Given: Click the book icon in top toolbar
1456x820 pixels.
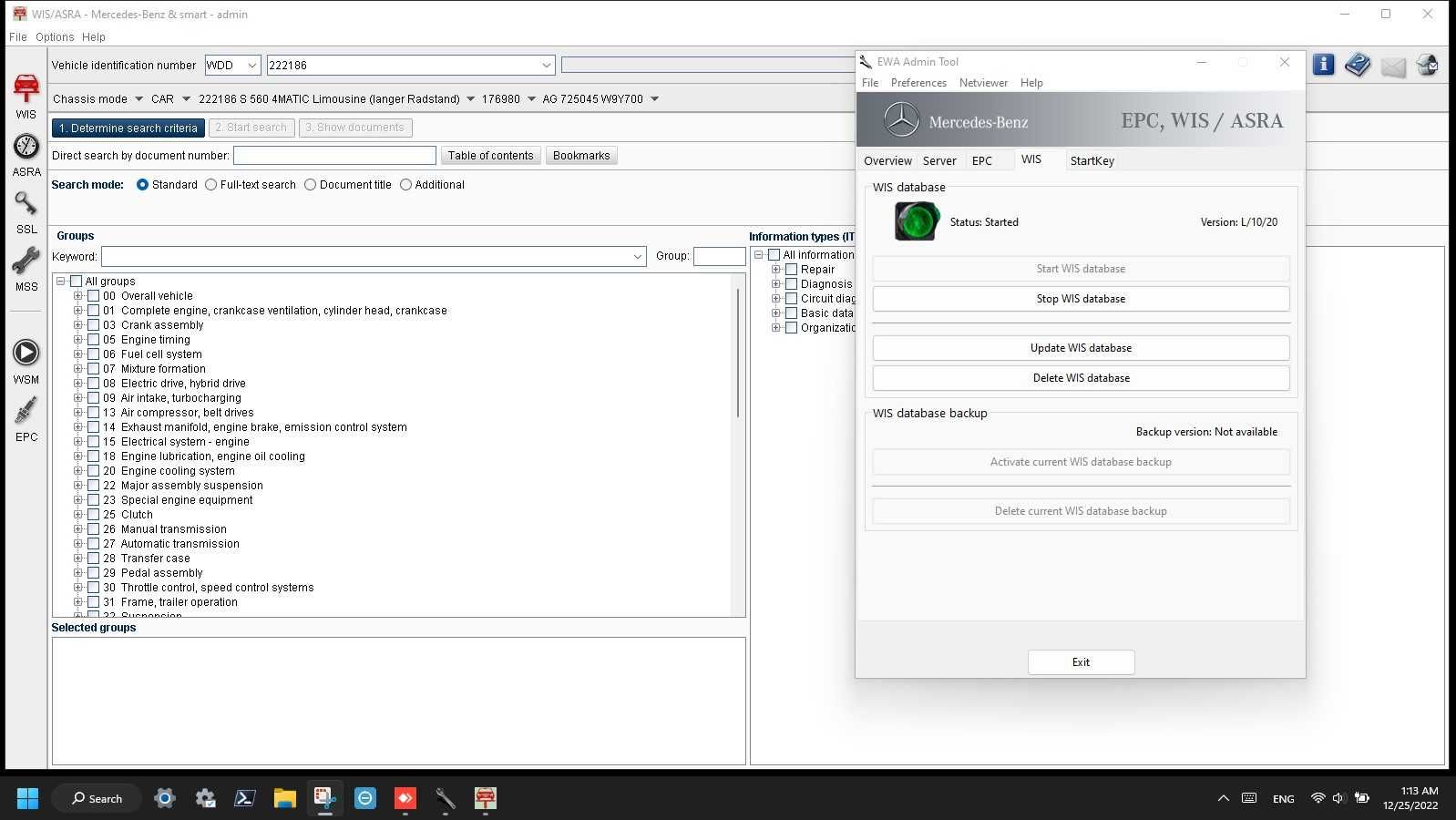Looking at the screenshot, I should pos(1358,65).
